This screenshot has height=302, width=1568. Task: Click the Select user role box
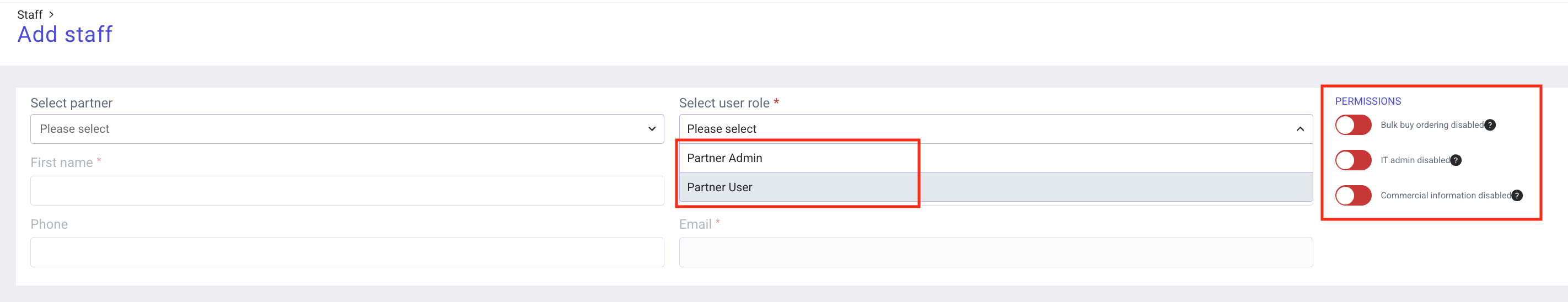[x=986, y=129]
